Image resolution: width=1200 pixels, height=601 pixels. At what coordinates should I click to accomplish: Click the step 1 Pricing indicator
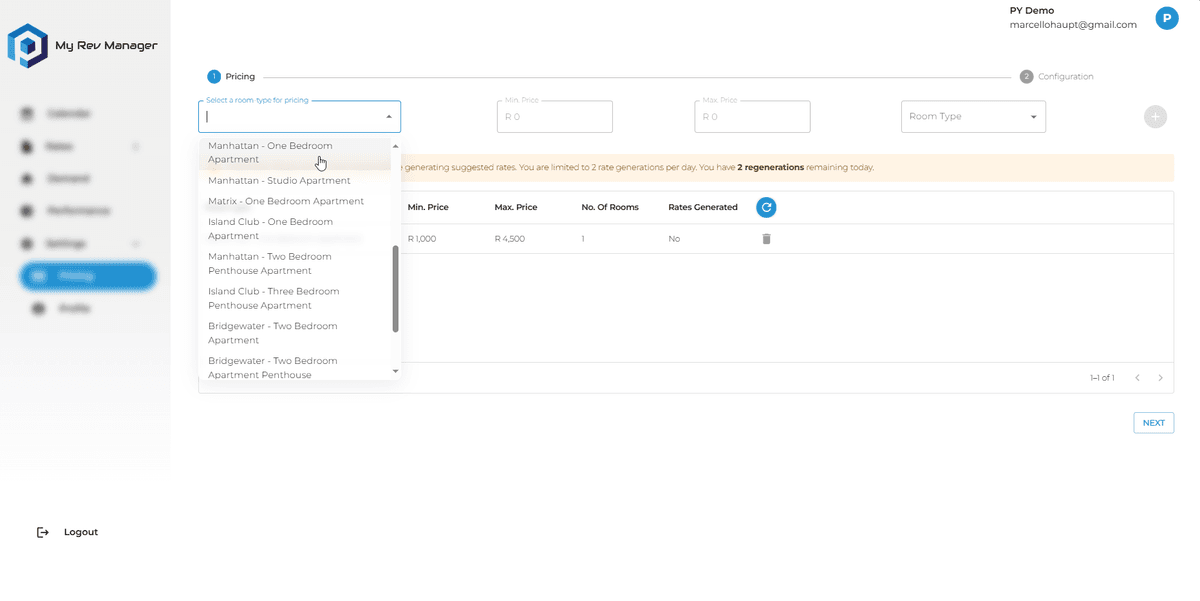[214, 76]
